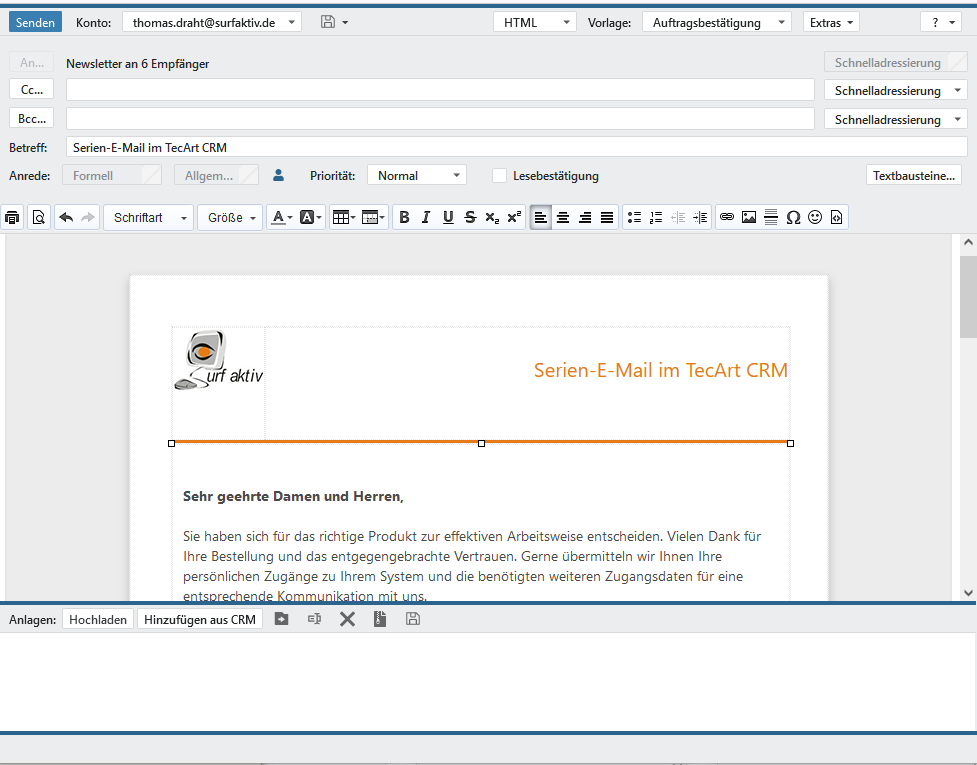
Task: Open the emoji smiley picker
Action: pos(815,217)
